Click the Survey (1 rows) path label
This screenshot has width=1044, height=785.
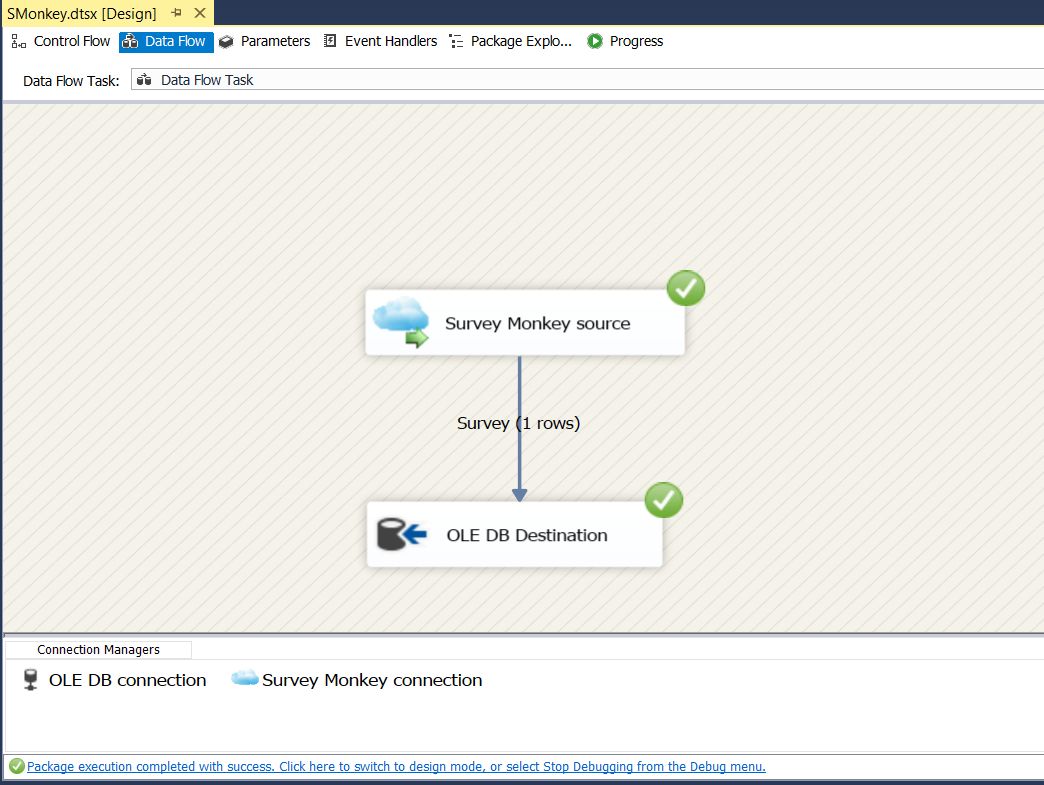point(518,423)
